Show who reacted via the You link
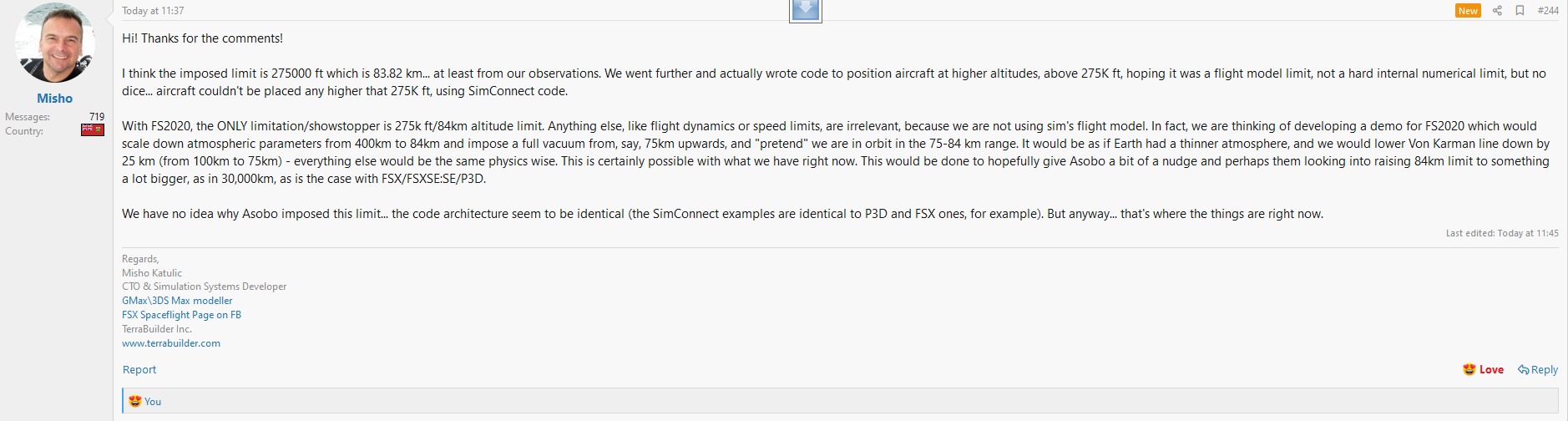 153,402
